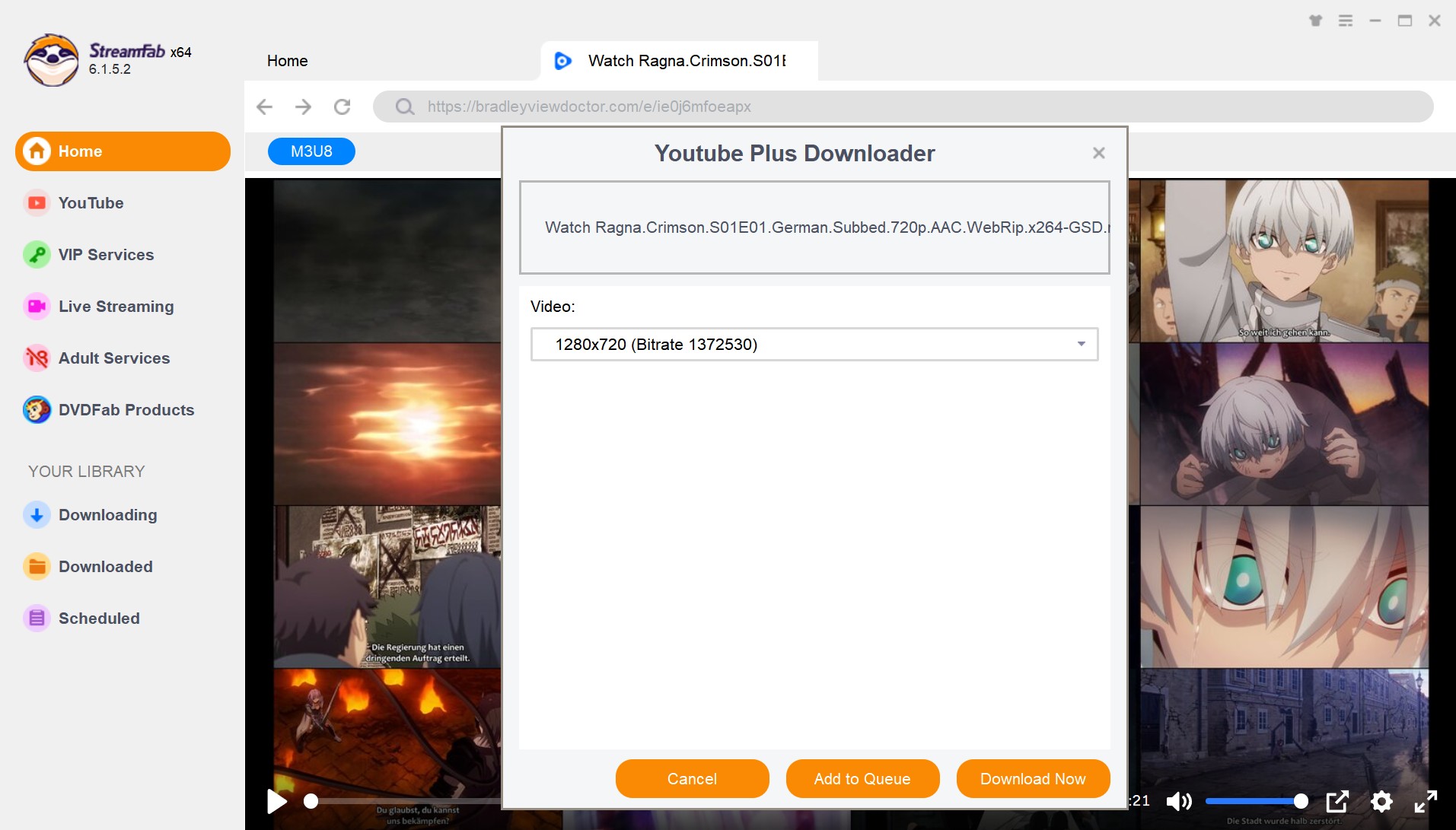Click the purple Scheduled list icon
Viewport: 1456px width, 830px height.
coord(37,619)
